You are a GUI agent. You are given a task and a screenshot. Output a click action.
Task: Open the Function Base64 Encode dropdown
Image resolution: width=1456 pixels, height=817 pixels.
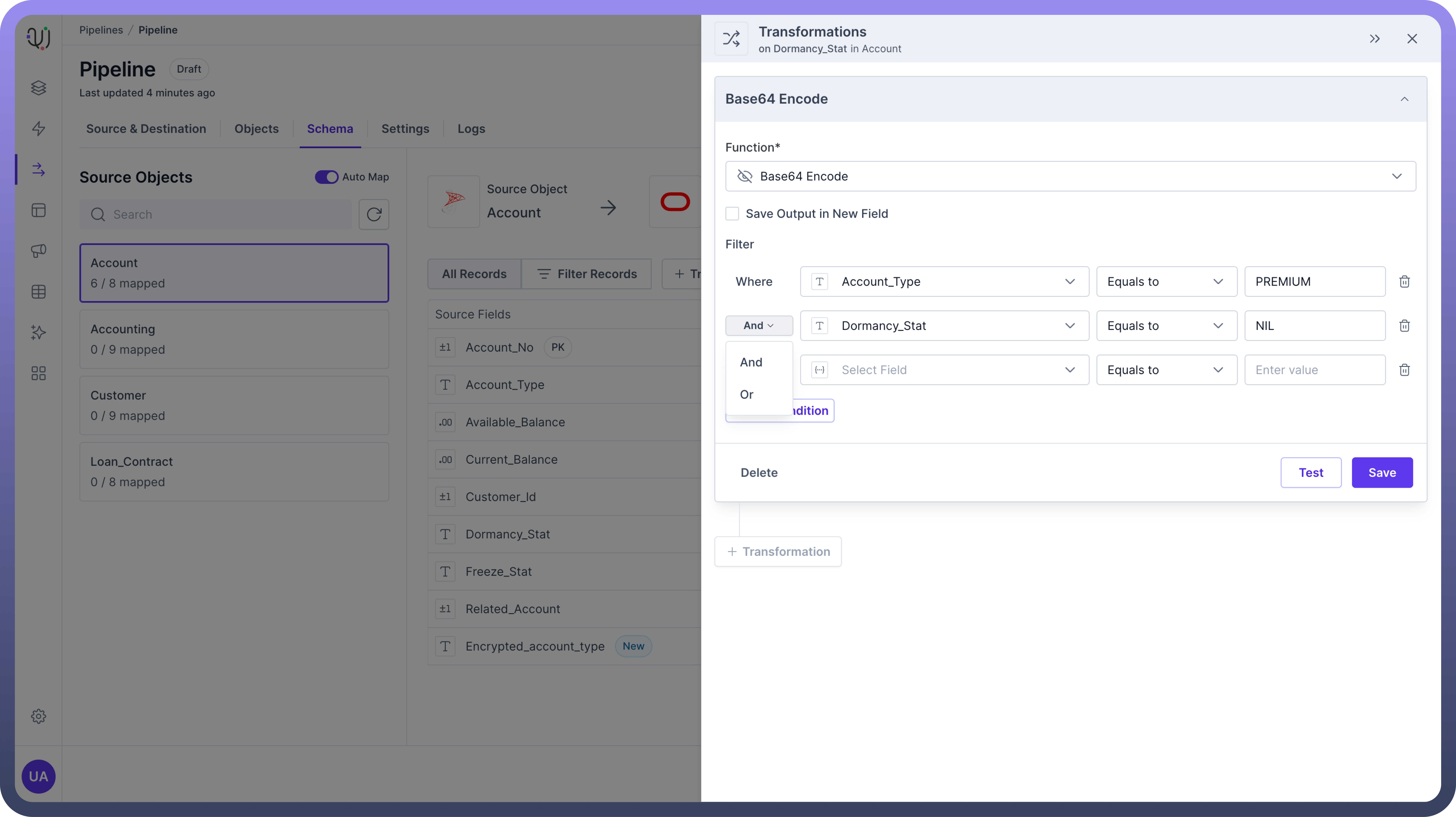[x=1070, y=176]
